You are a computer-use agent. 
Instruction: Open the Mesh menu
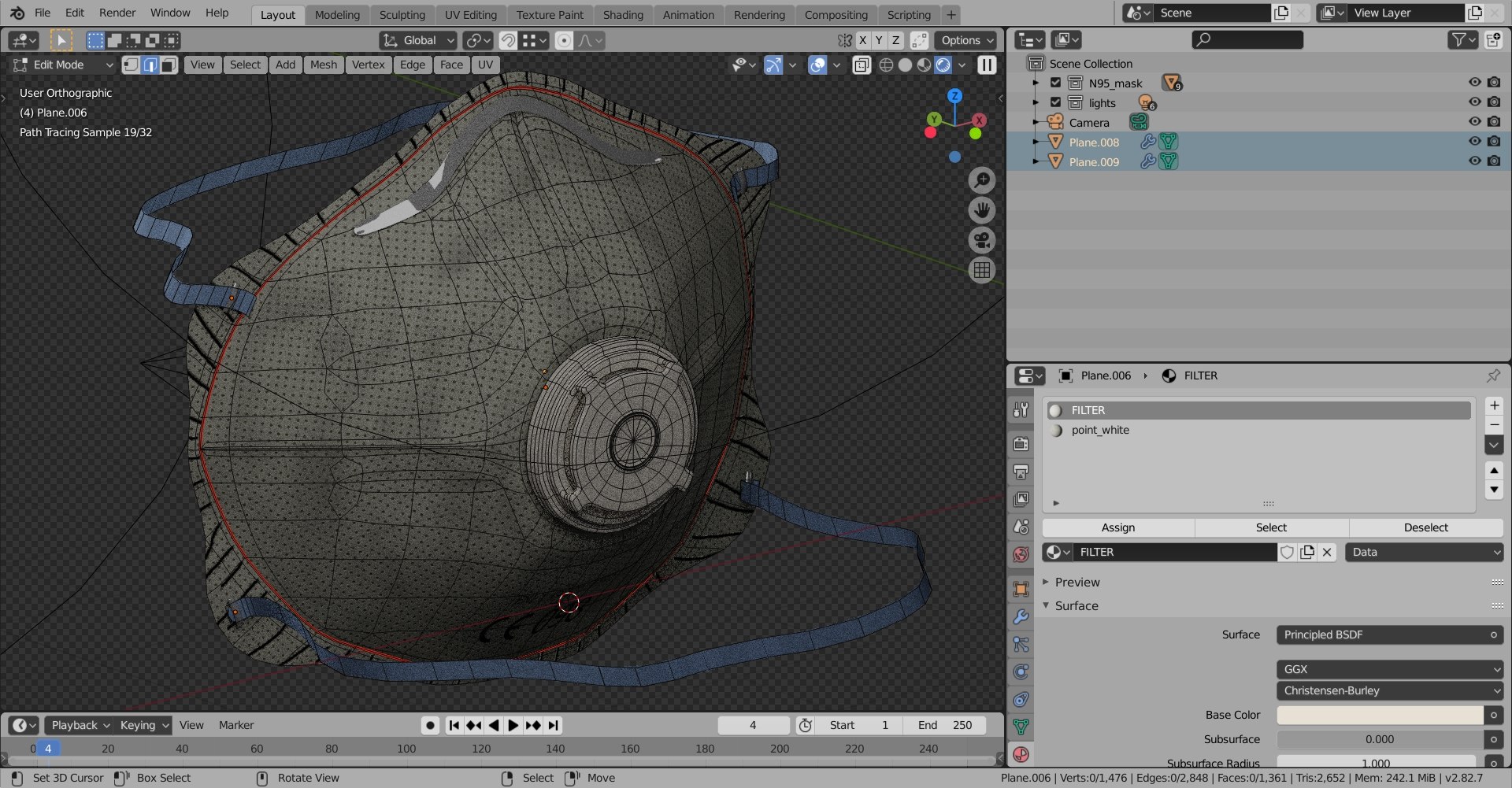(x=324, y=65)
